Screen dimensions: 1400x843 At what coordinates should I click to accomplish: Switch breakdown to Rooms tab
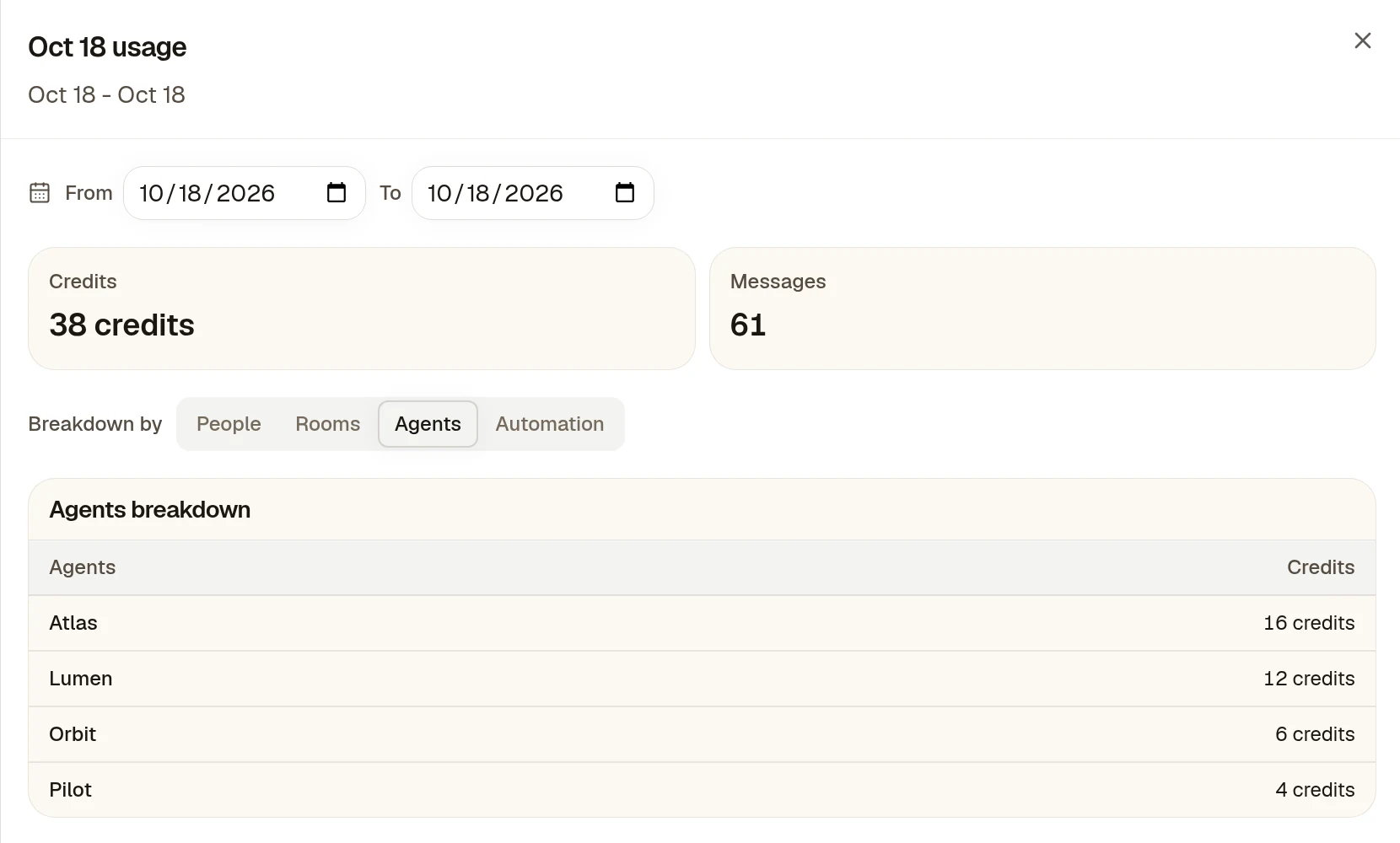(x=328, y=424)
